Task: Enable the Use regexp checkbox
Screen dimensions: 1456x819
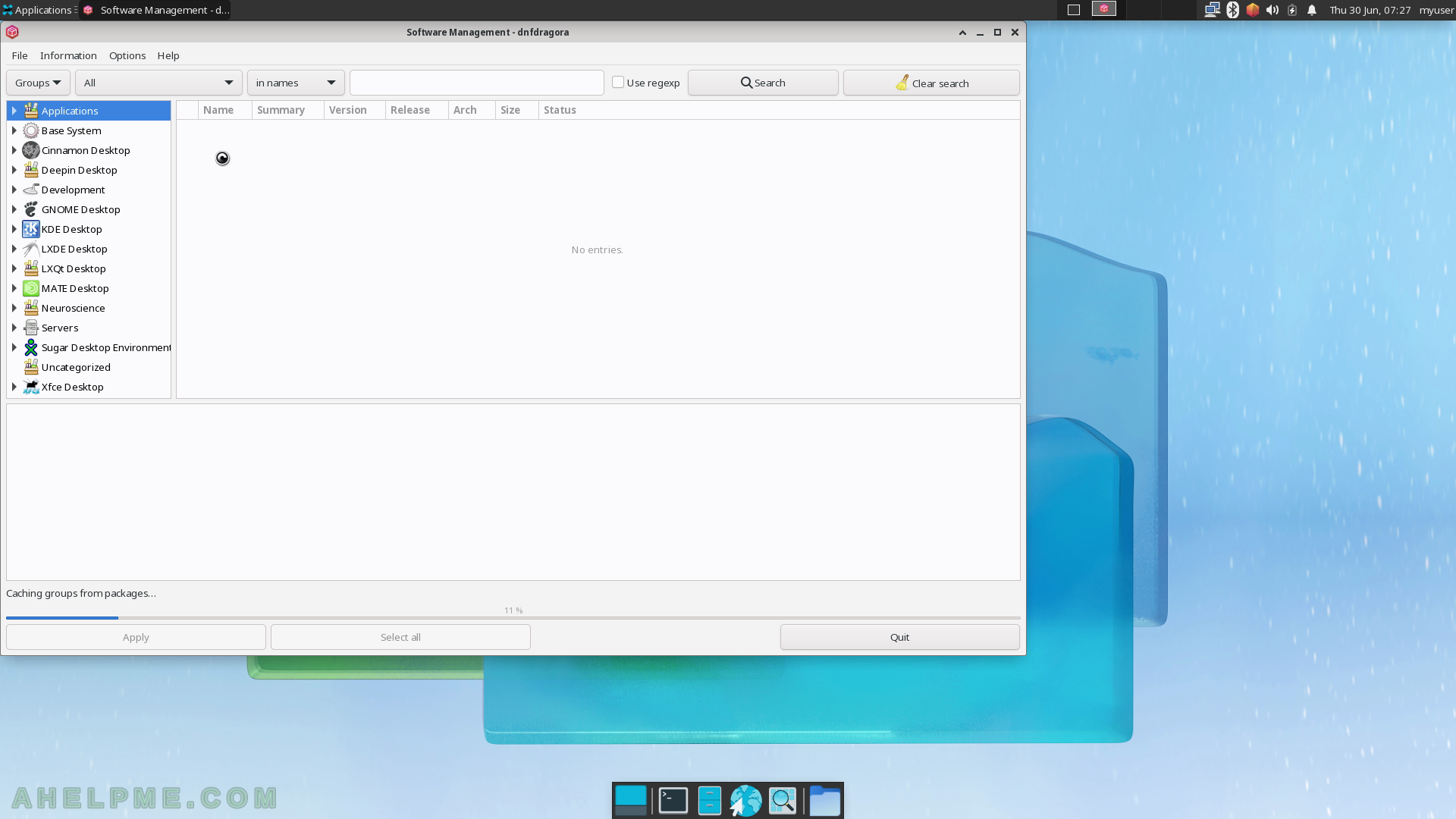Action: click(618, 83)
